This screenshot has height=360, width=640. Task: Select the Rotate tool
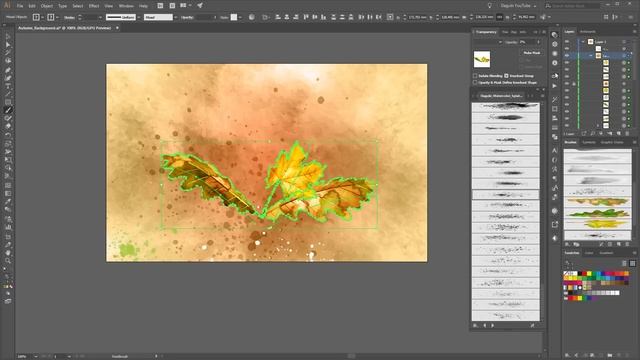tap(8, 135)
